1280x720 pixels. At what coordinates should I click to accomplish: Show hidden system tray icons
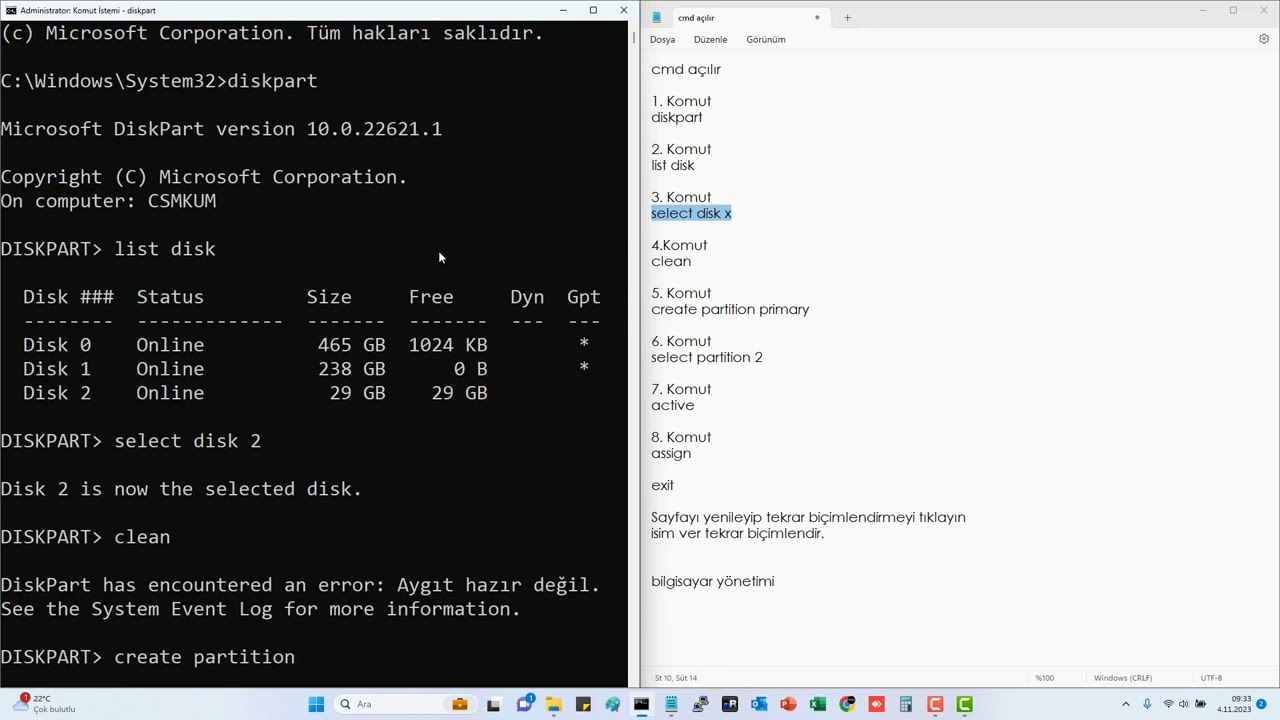coord(1126,704)
